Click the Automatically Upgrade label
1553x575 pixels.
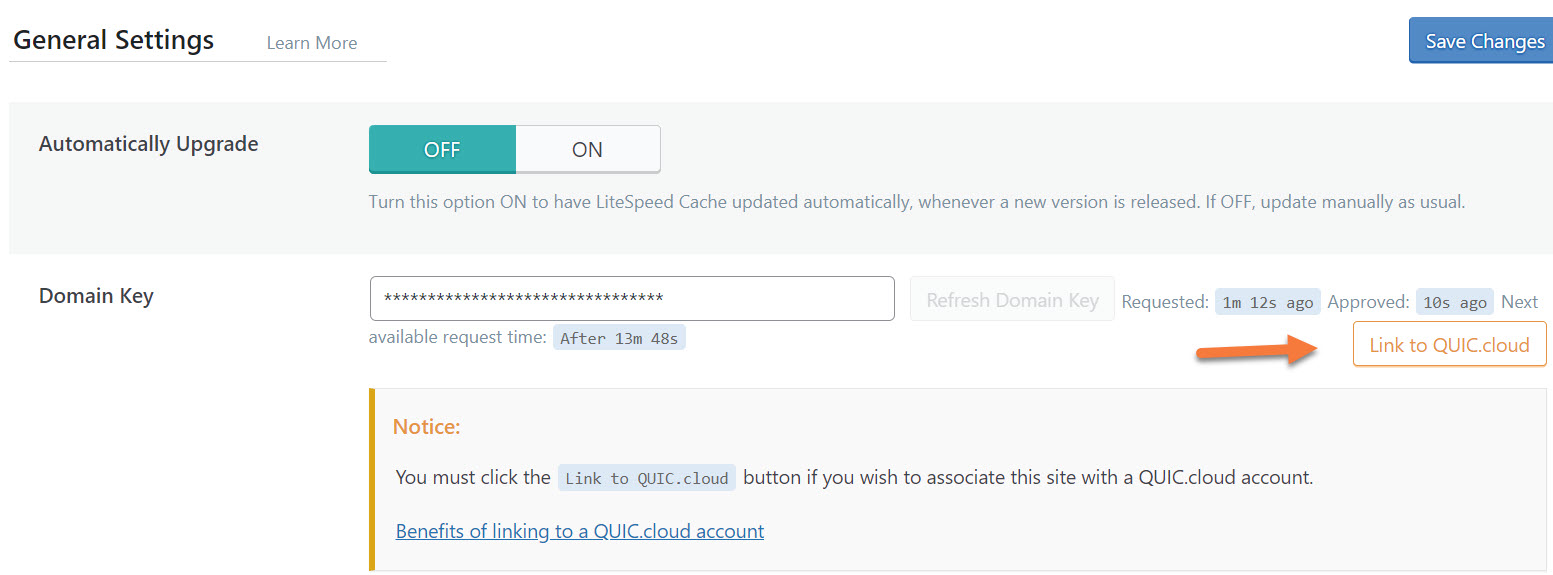point(148,144)
